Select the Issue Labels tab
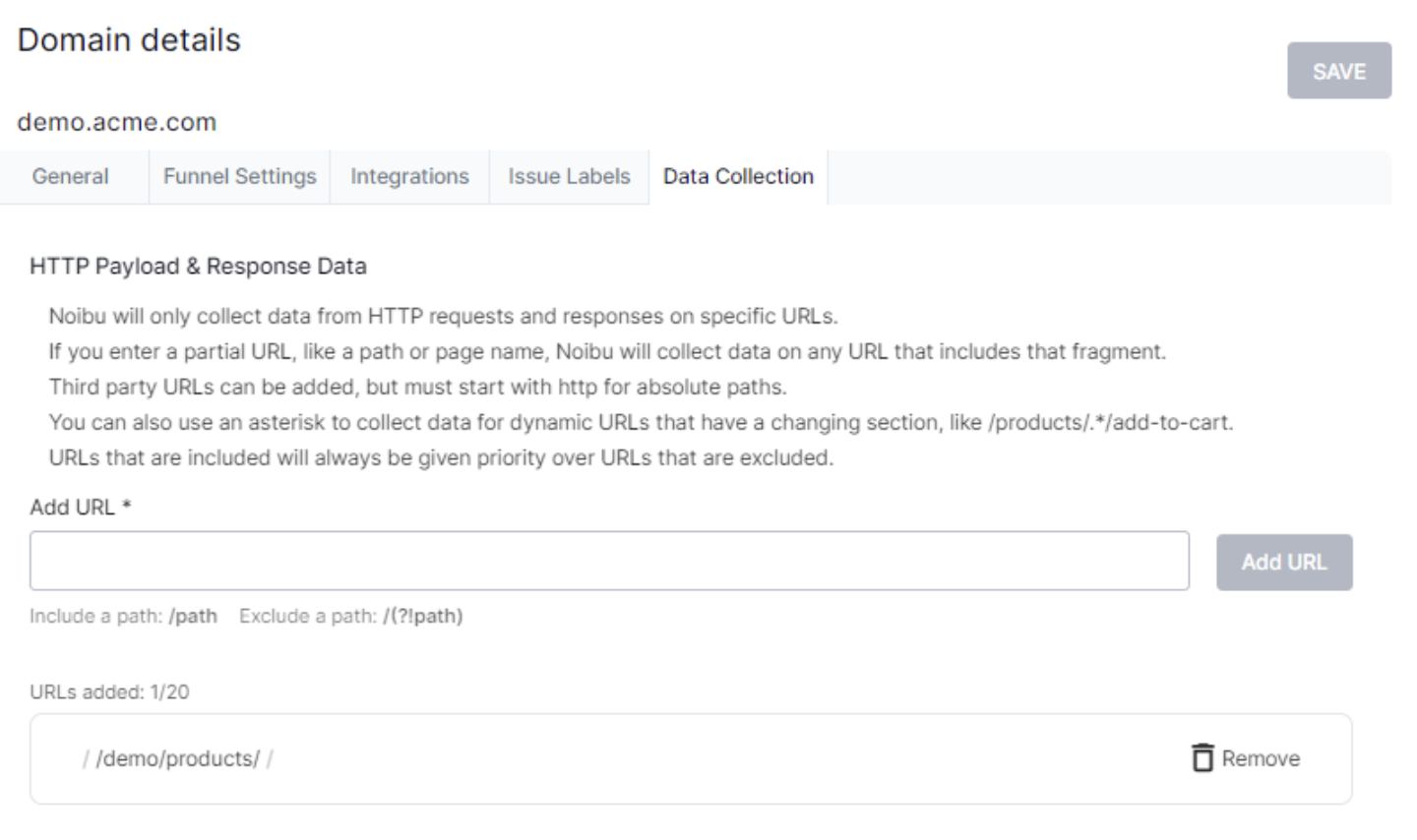The image size is (1417, 840). pyautogui.click(x=569, y=177)
